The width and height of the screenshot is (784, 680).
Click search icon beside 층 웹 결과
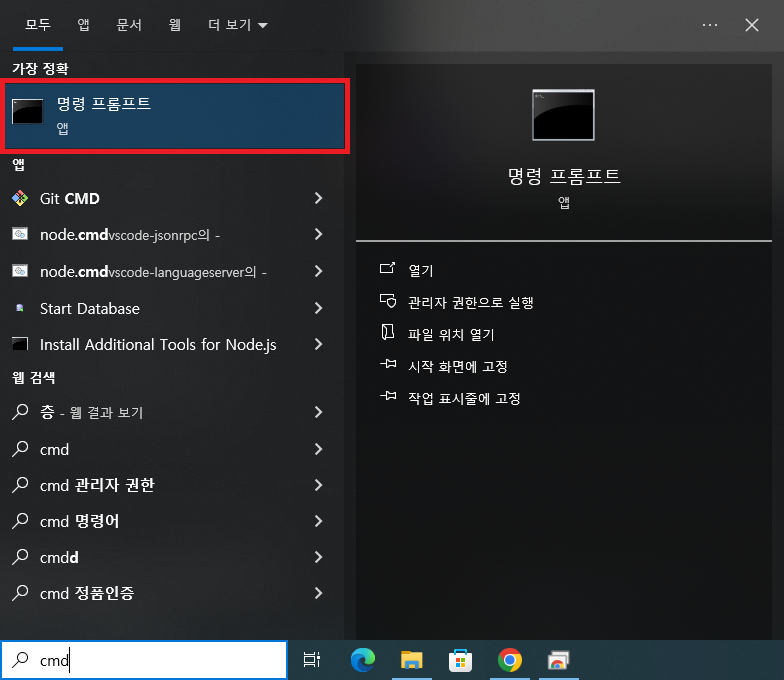tap(20, 412)
